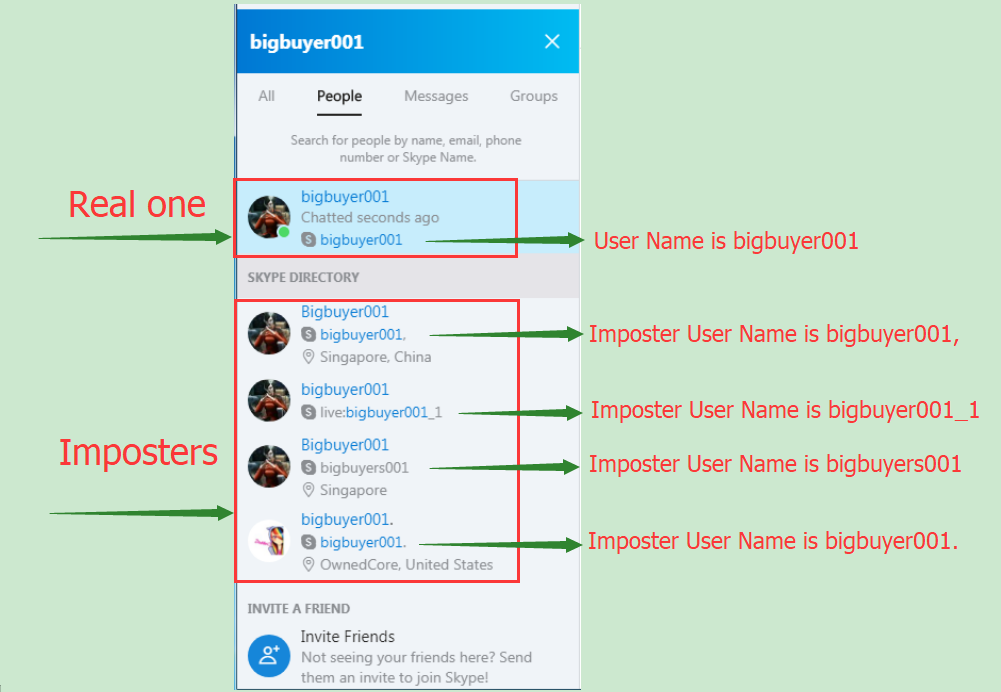Click Skype icon in the OwnedCore result
Viewport: 1001px width, 692px height.
click(x=308, y=542)
